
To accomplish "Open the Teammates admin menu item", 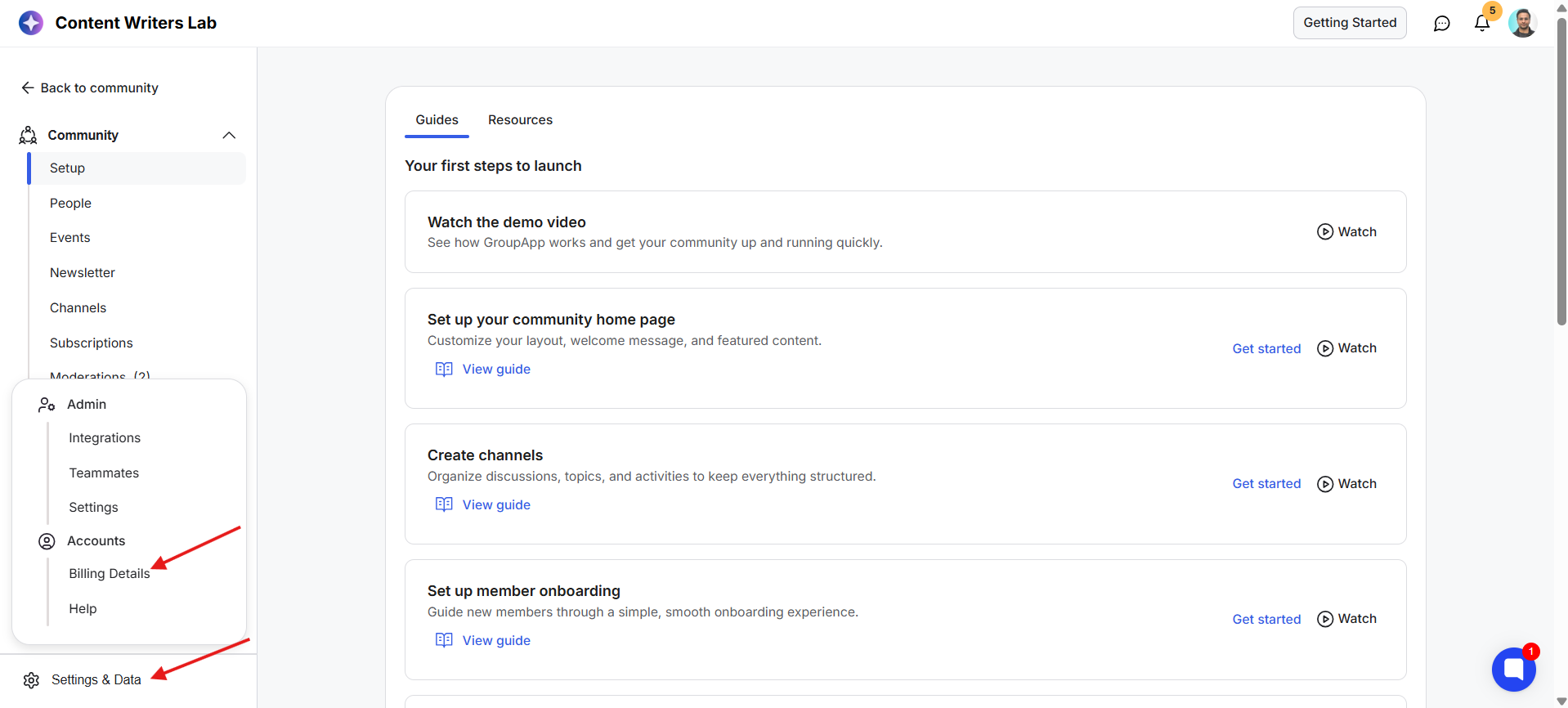I will pyautogui.click(x=104, y=473).
